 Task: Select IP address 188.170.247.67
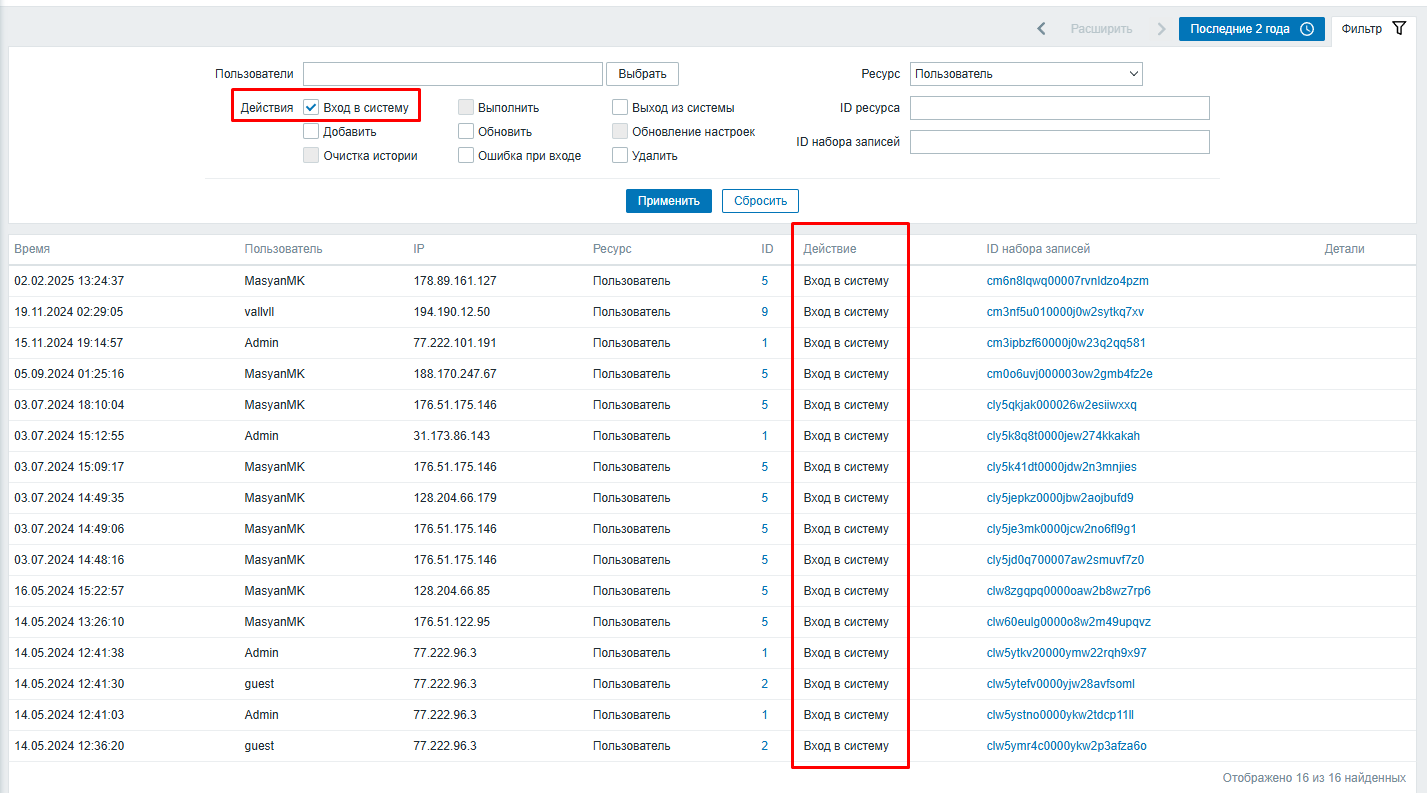pos(455,374)
